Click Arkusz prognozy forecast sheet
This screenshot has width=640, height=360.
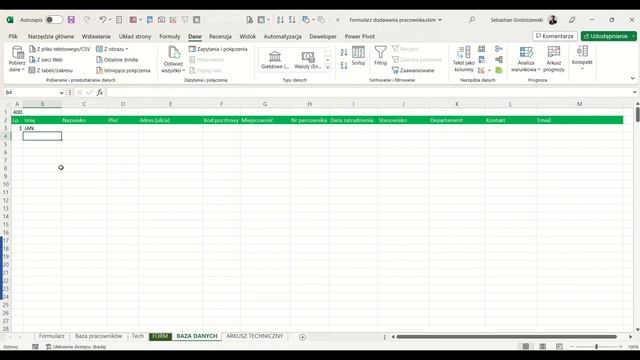tap(554, 59)
